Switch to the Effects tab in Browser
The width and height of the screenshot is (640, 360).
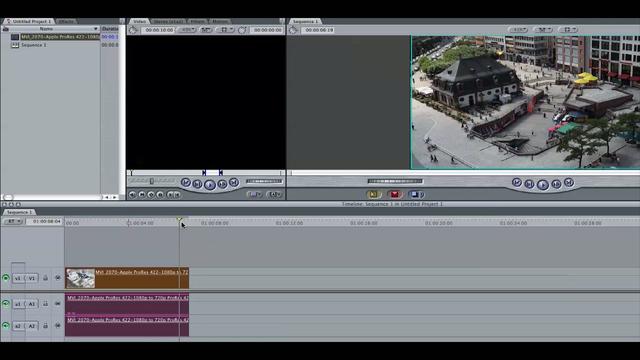pos(67,21)
